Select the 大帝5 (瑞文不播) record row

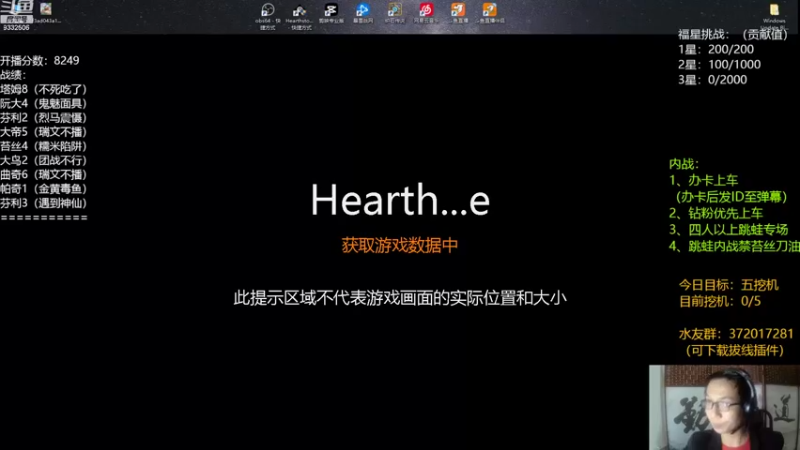(x=44, y=132)
